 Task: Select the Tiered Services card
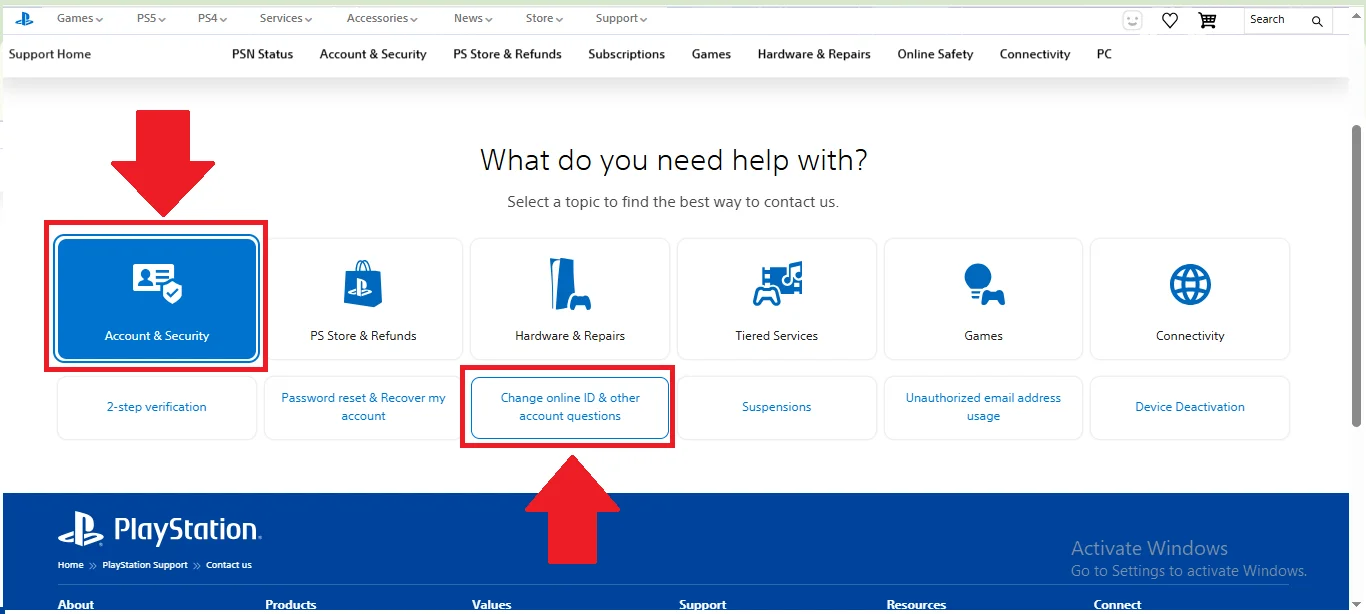point(777,298)
